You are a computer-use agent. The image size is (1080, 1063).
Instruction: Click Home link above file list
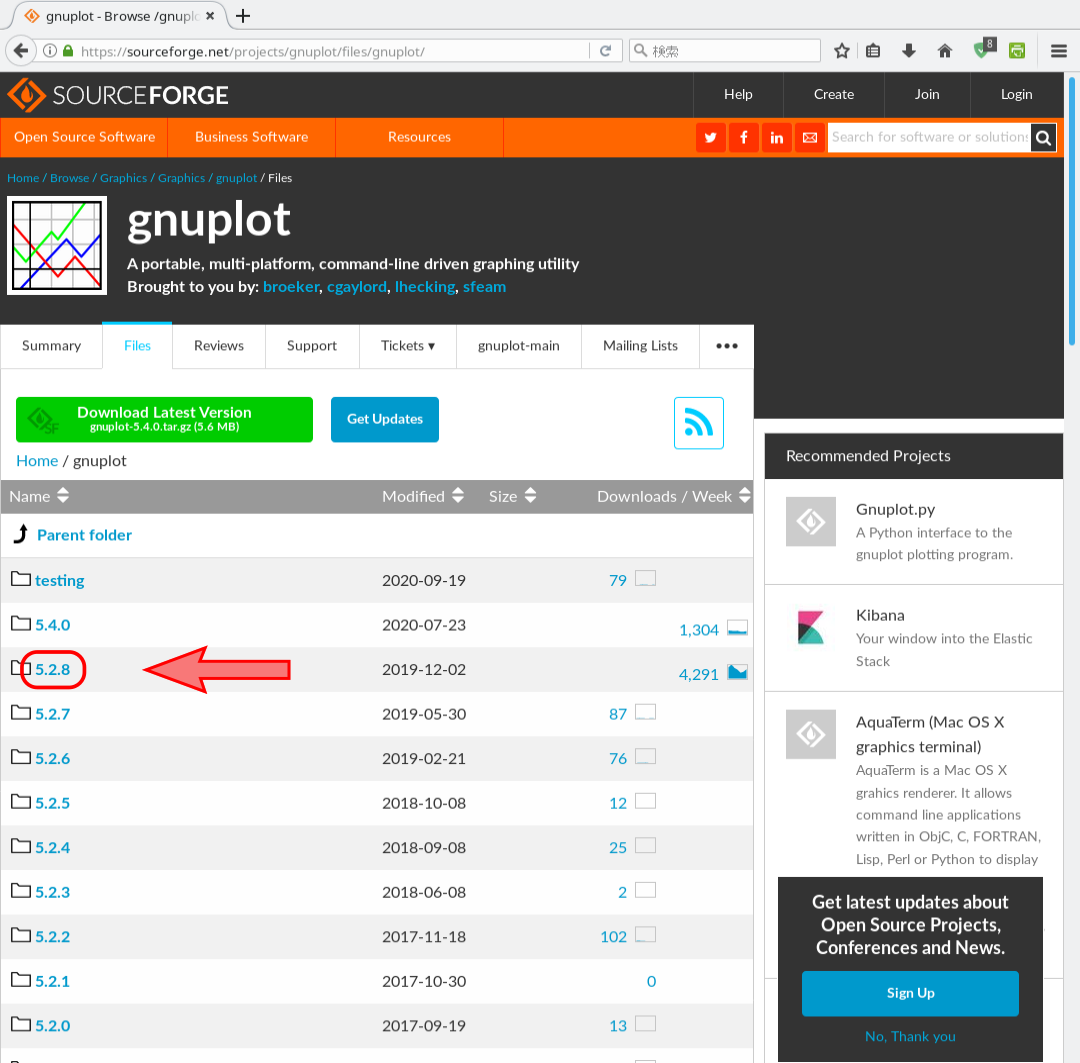click(37, 461)
